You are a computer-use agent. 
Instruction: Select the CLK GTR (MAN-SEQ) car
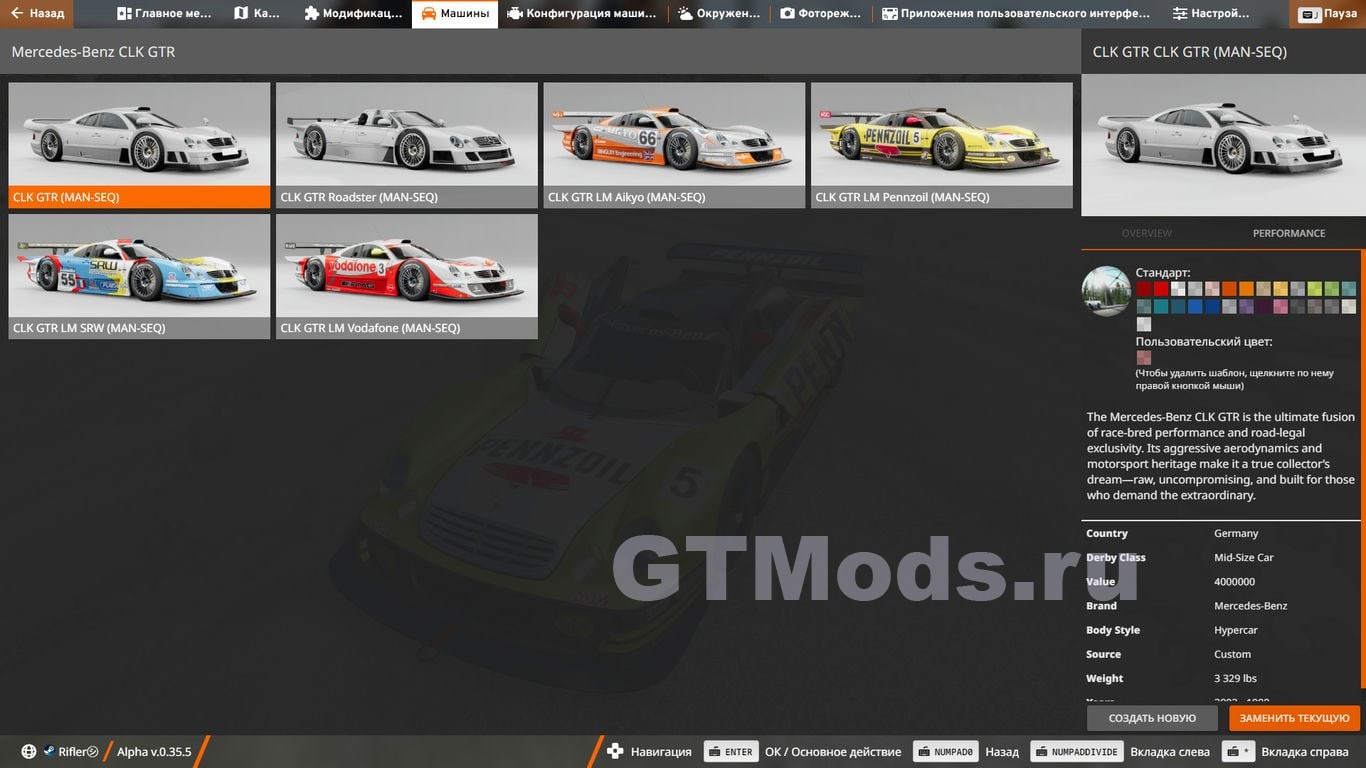[x=139, y=145]
